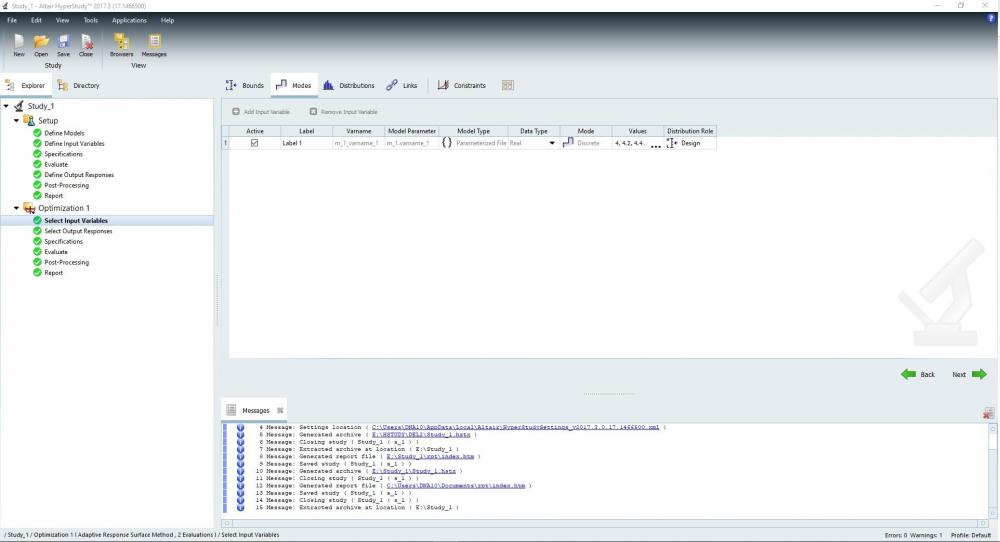Click the Model Type column header
Screen dimensions: 1000x542
(x=473, y=131)
